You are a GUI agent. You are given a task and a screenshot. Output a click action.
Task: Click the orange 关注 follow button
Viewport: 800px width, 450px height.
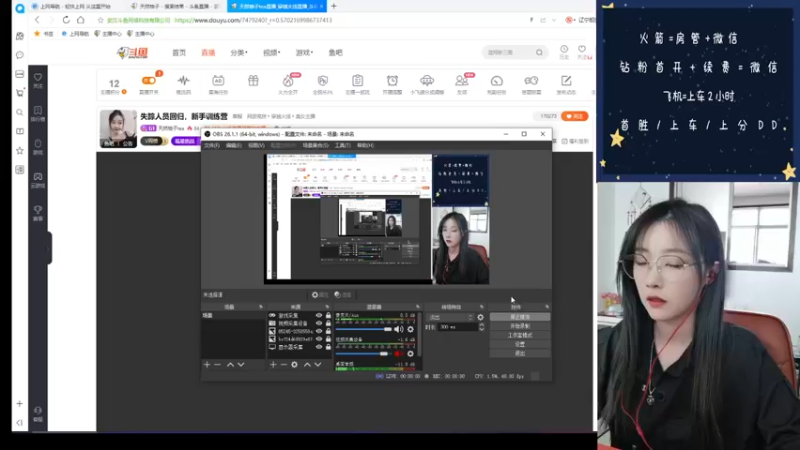(x=574, y=116)
